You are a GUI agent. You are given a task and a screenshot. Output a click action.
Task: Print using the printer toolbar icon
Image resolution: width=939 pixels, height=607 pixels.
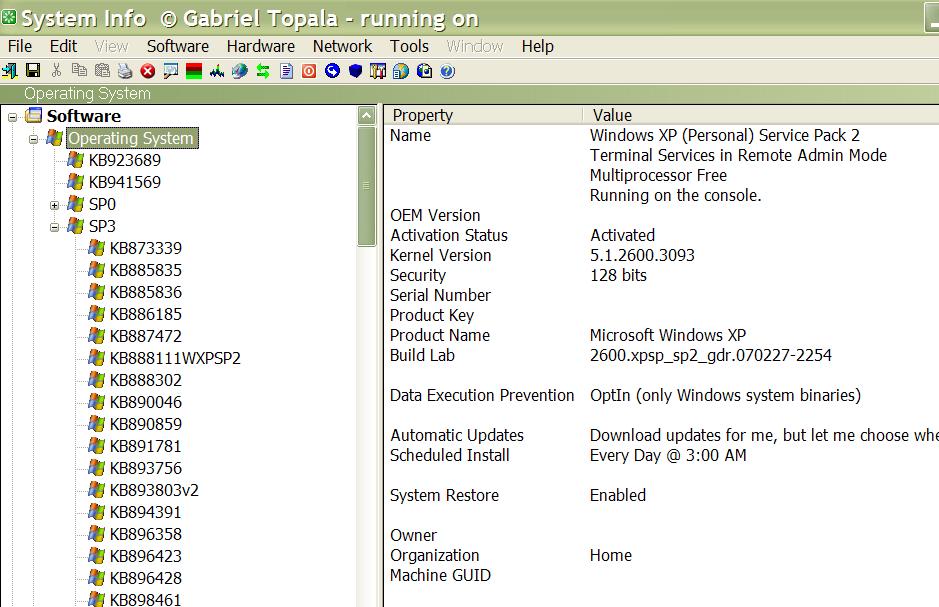pyautogui.click(x=125, y=71)
